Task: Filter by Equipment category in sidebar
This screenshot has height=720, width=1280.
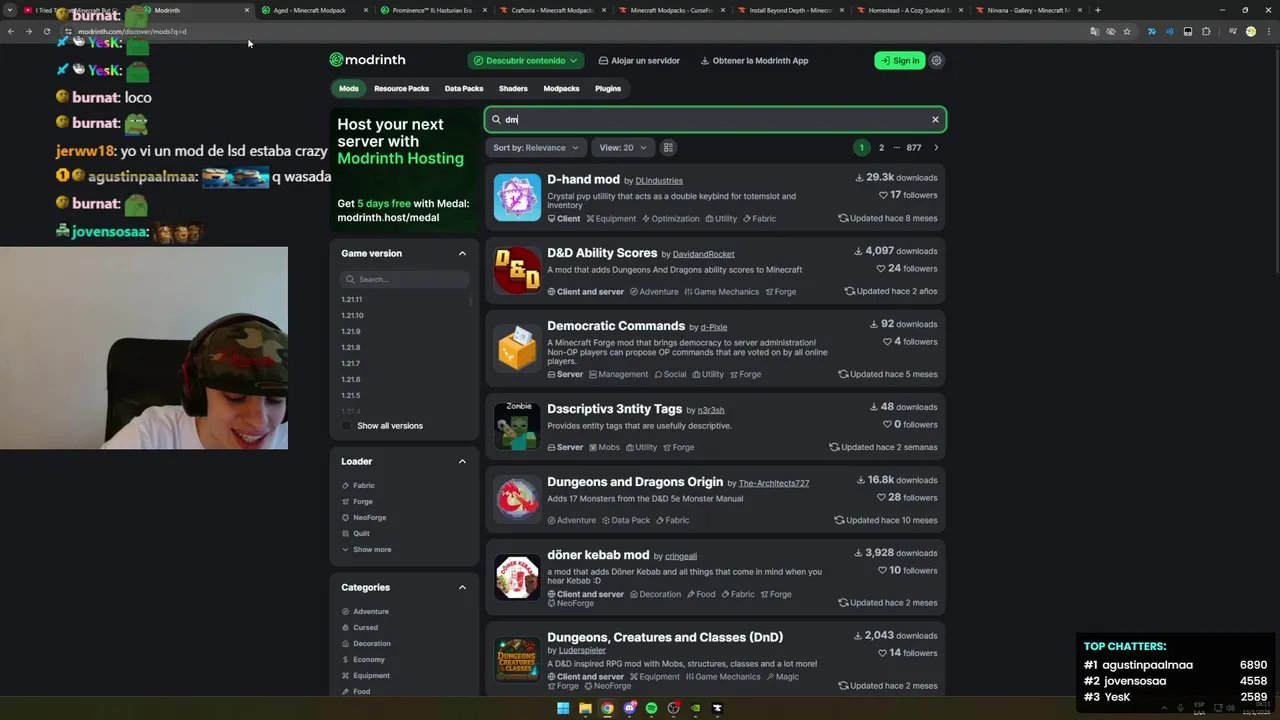Action: [x=366, y=675]
